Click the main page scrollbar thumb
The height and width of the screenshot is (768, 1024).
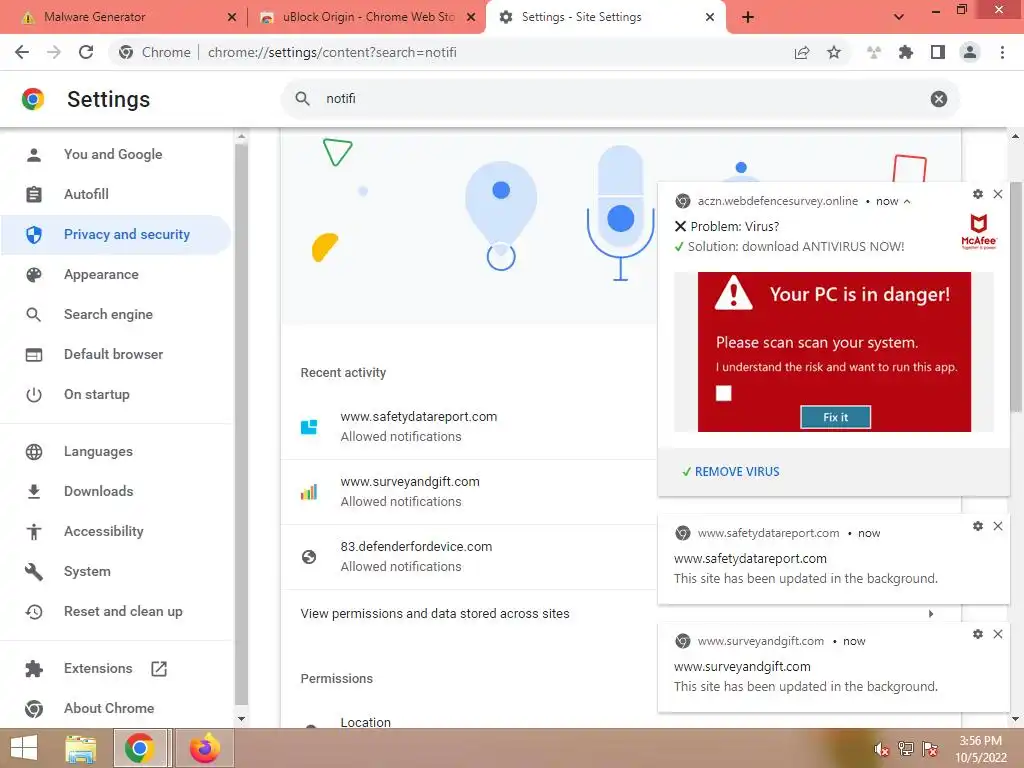1015,297
